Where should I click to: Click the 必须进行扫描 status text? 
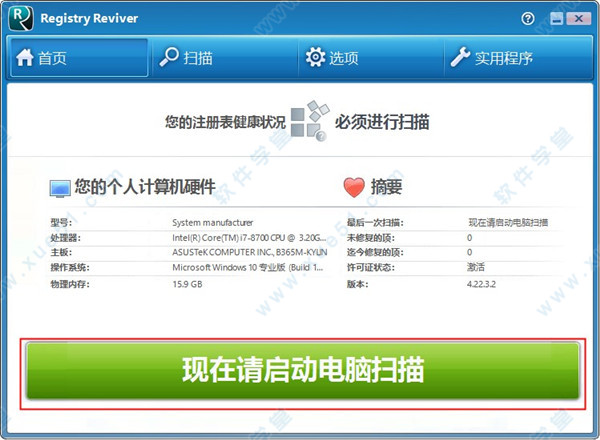click(382, 122)
